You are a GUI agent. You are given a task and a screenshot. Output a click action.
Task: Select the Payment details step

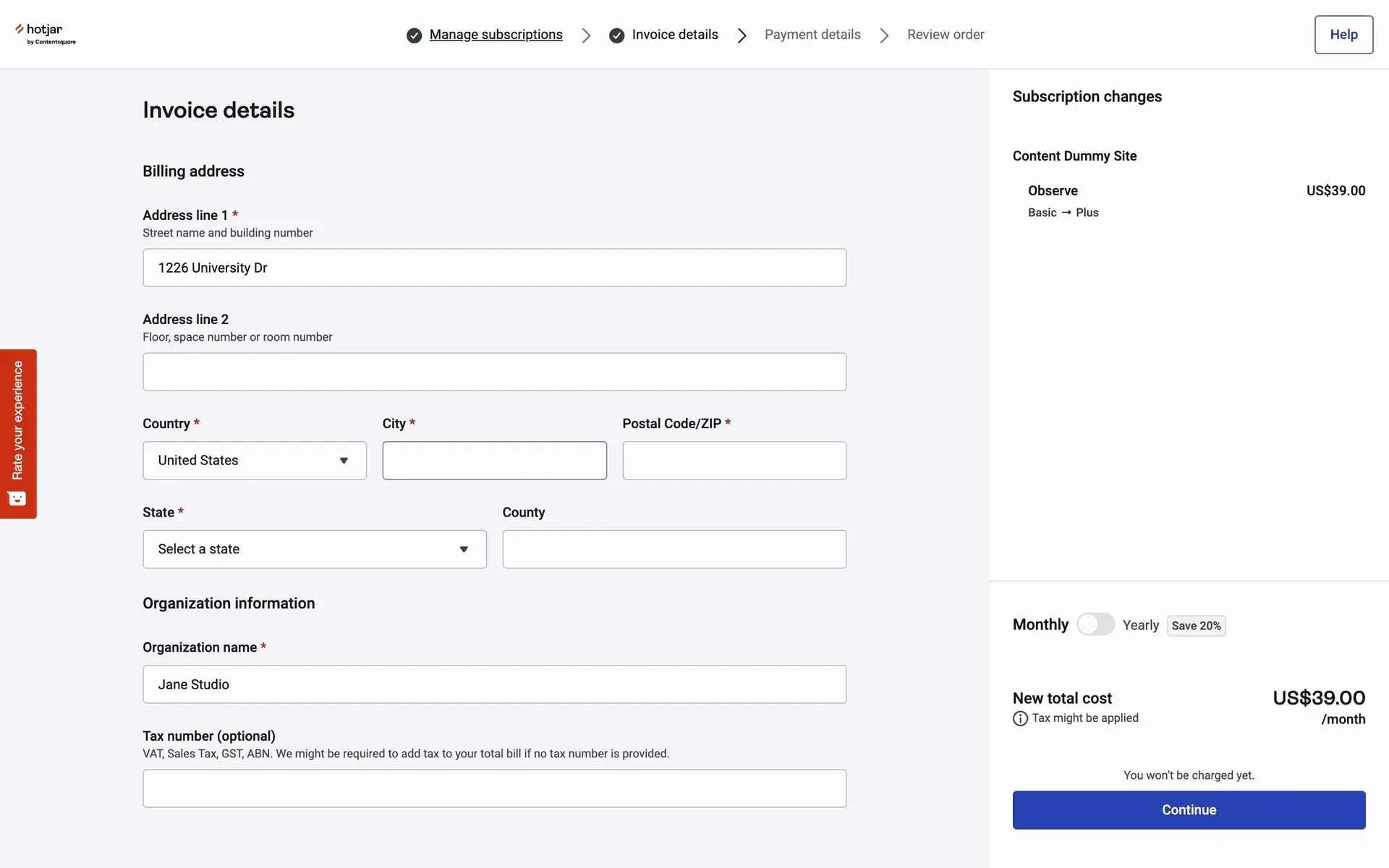click(x=812, y=35)
